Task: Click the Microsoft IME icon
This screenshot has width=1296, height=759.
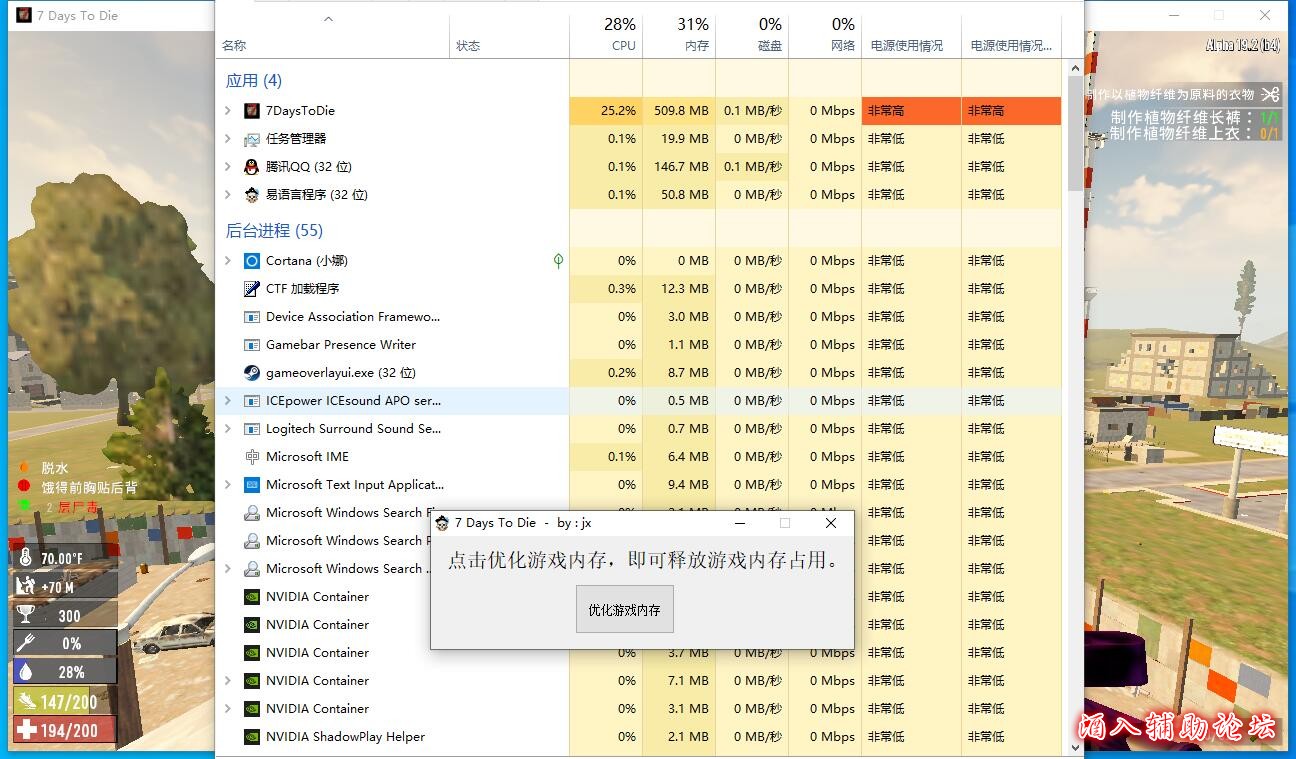Action: pyautogui.click(x=252, y=457)
